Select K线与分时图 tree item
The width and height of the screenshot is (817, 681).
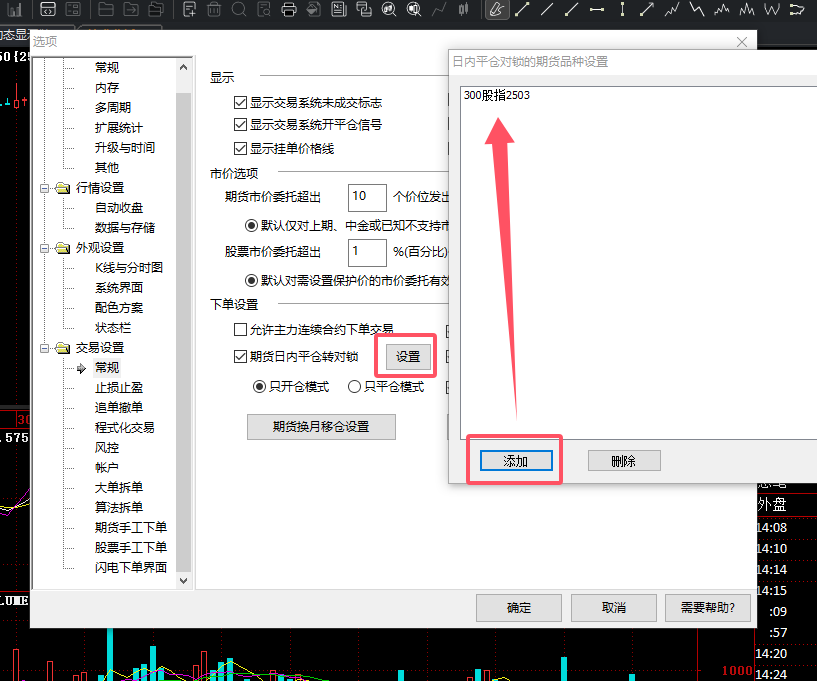129,268
